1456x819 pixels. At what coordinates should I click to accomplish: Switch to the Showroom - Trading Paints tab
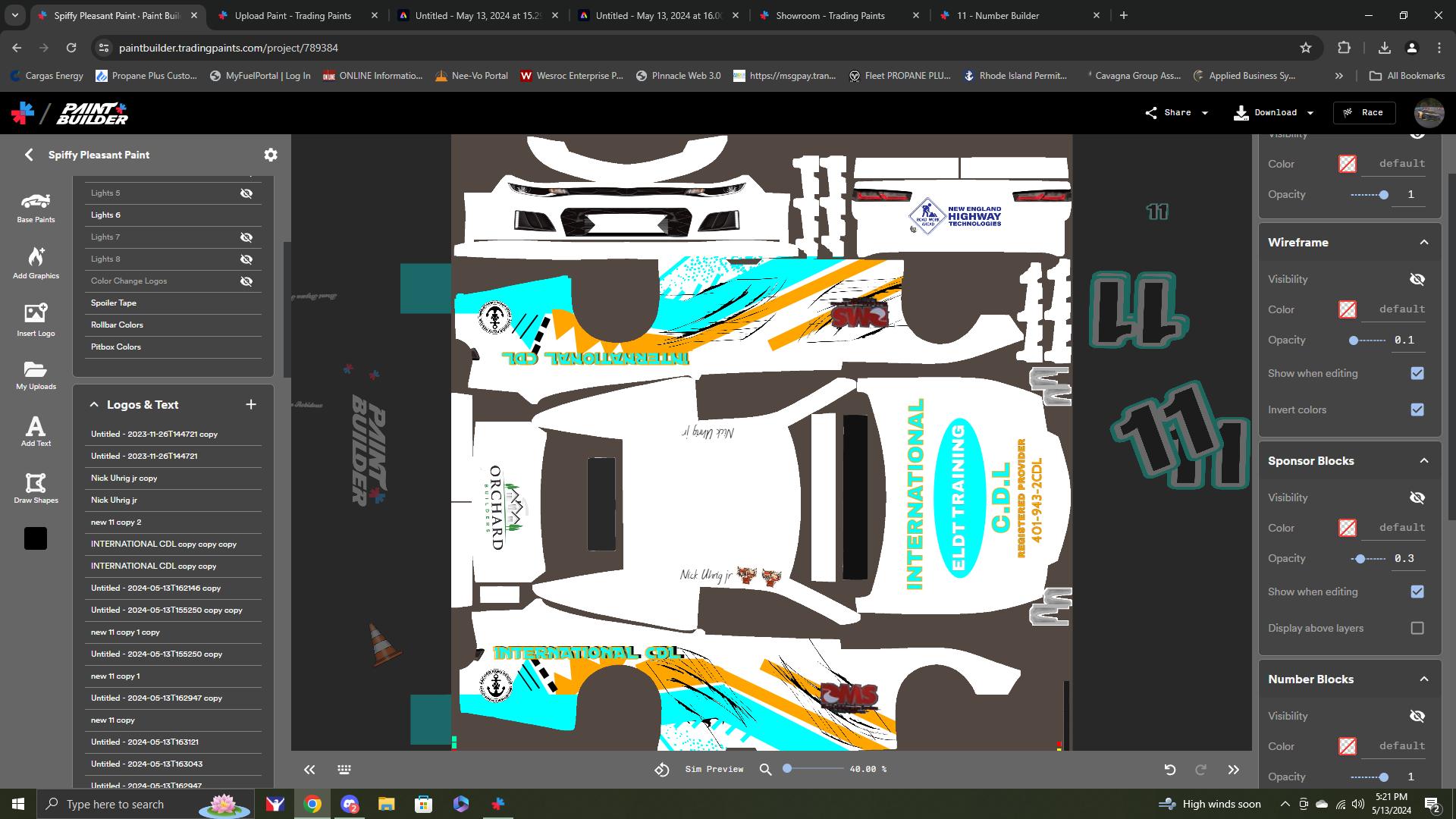(832, 15)
